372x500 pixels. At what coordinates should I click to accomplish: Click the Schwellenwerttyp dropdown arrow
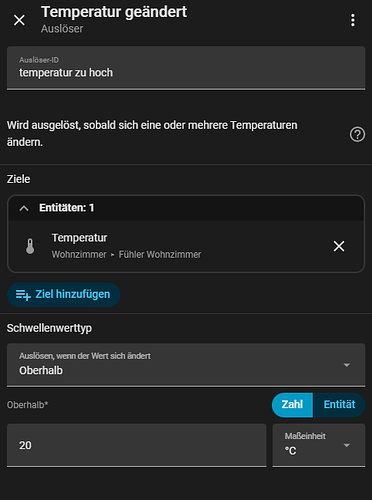[x=347, y=365]
